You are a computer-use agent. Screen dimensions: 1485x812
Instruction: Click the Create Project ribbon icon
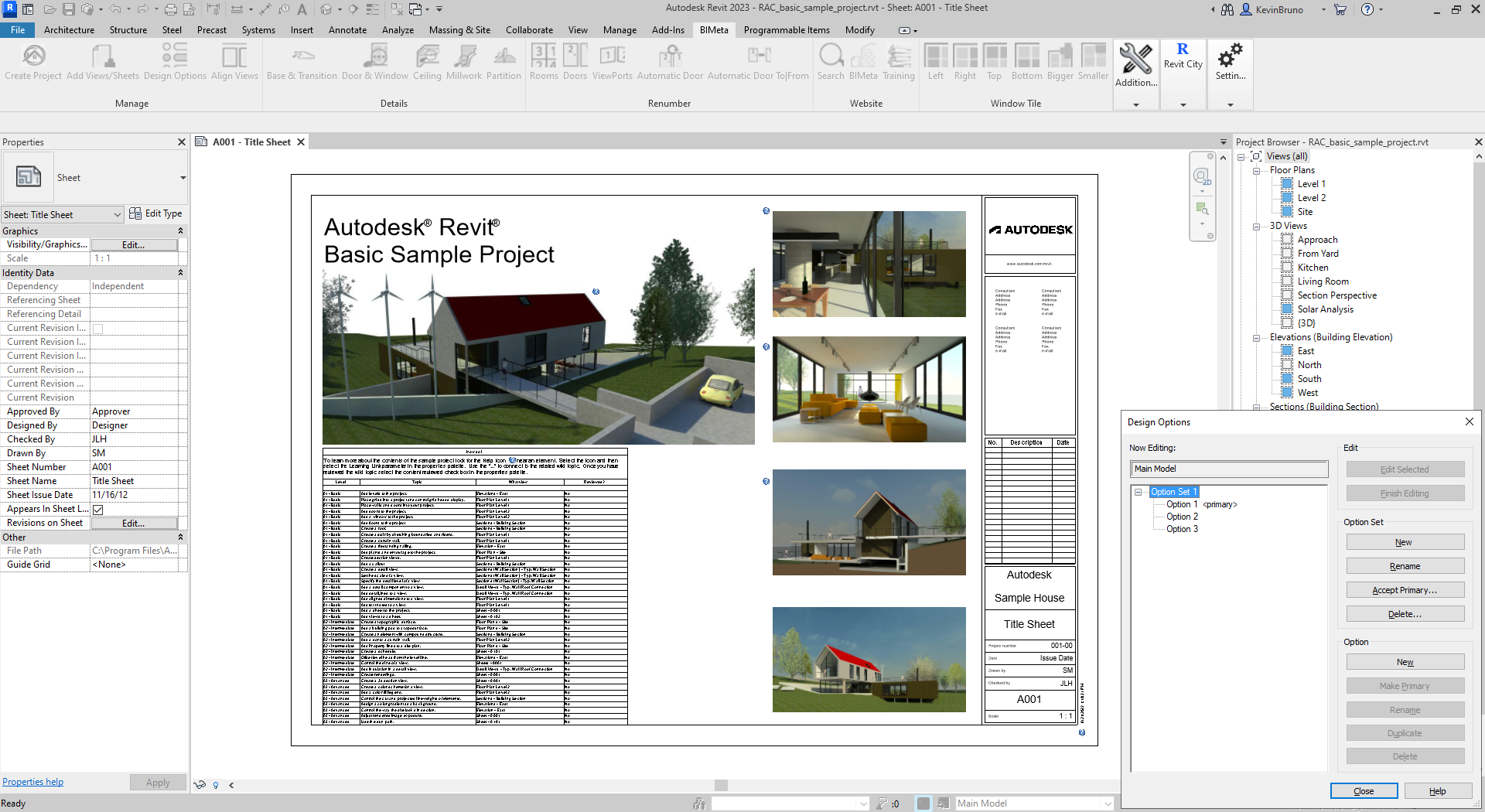pyautogui.click(x=33, y=62)
